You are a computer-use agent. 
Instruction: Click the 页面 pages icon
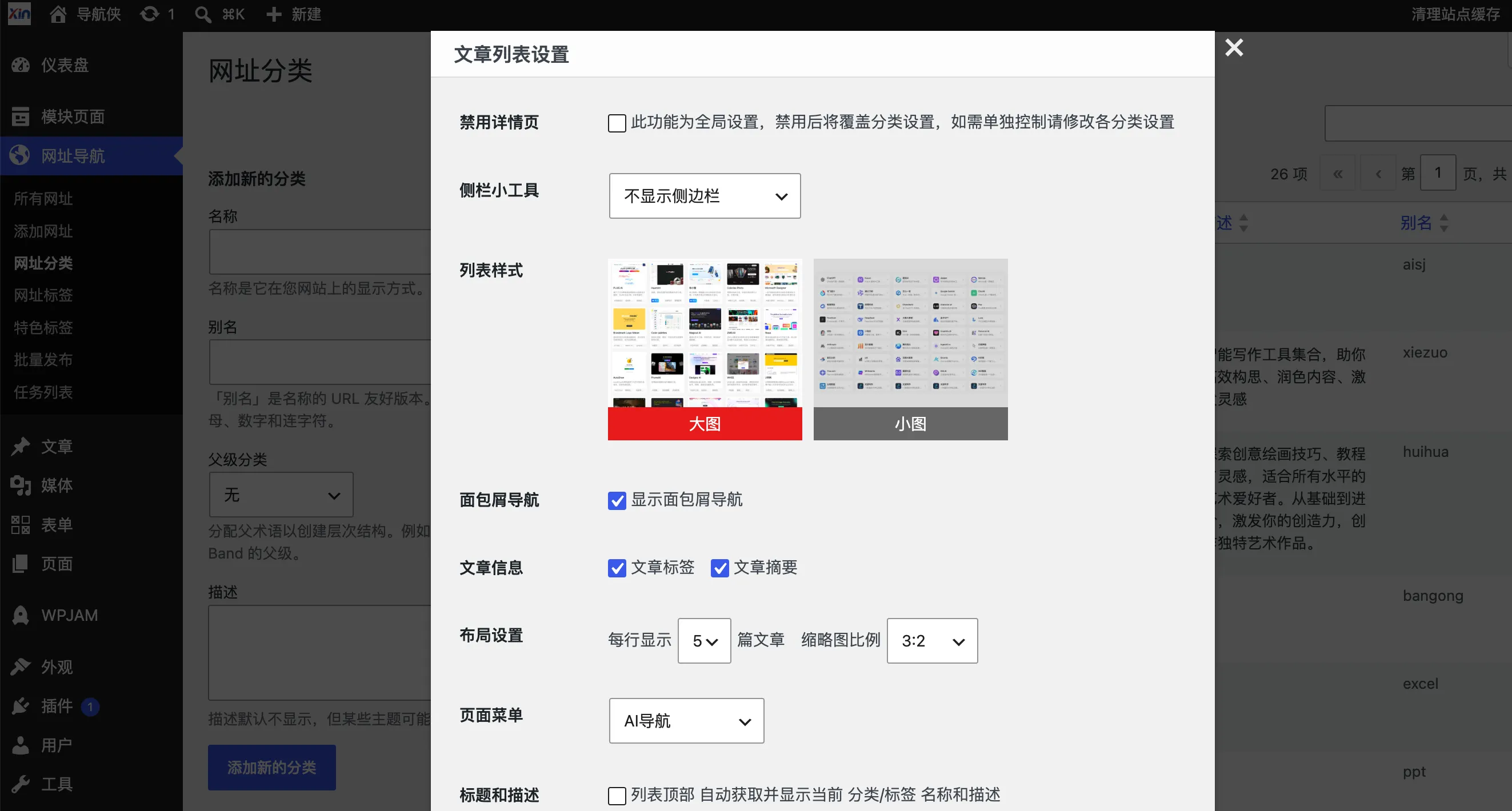[21, 564]
